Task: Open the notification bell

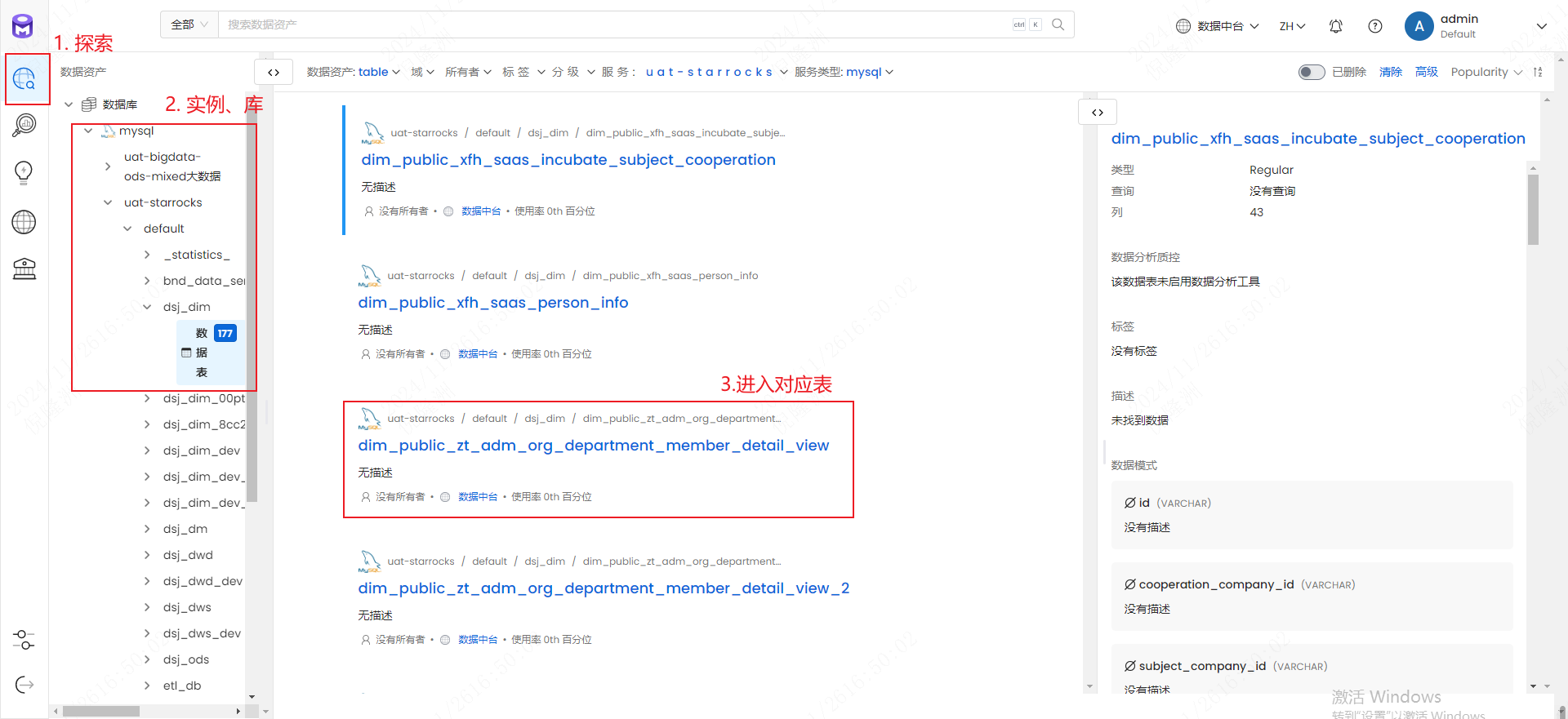Action: [x=1335, y=26]
